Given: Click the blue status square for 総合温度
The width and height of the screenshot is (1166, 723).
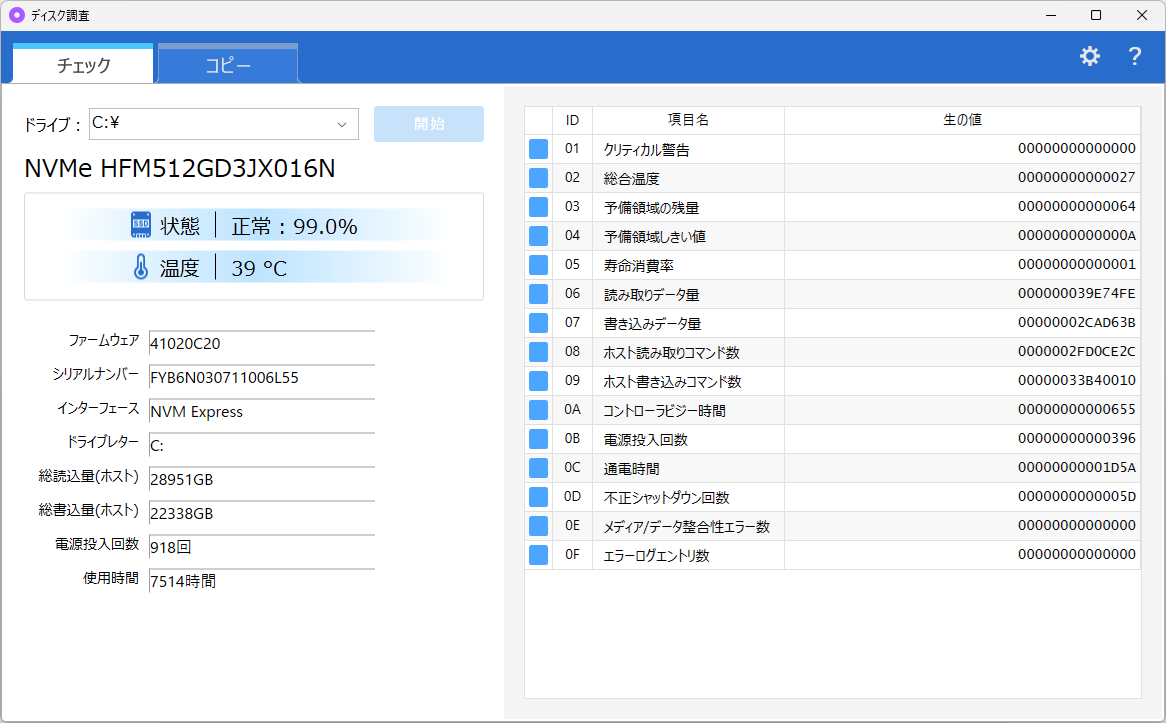Looking at the screenshot, I should click(539, 178).
